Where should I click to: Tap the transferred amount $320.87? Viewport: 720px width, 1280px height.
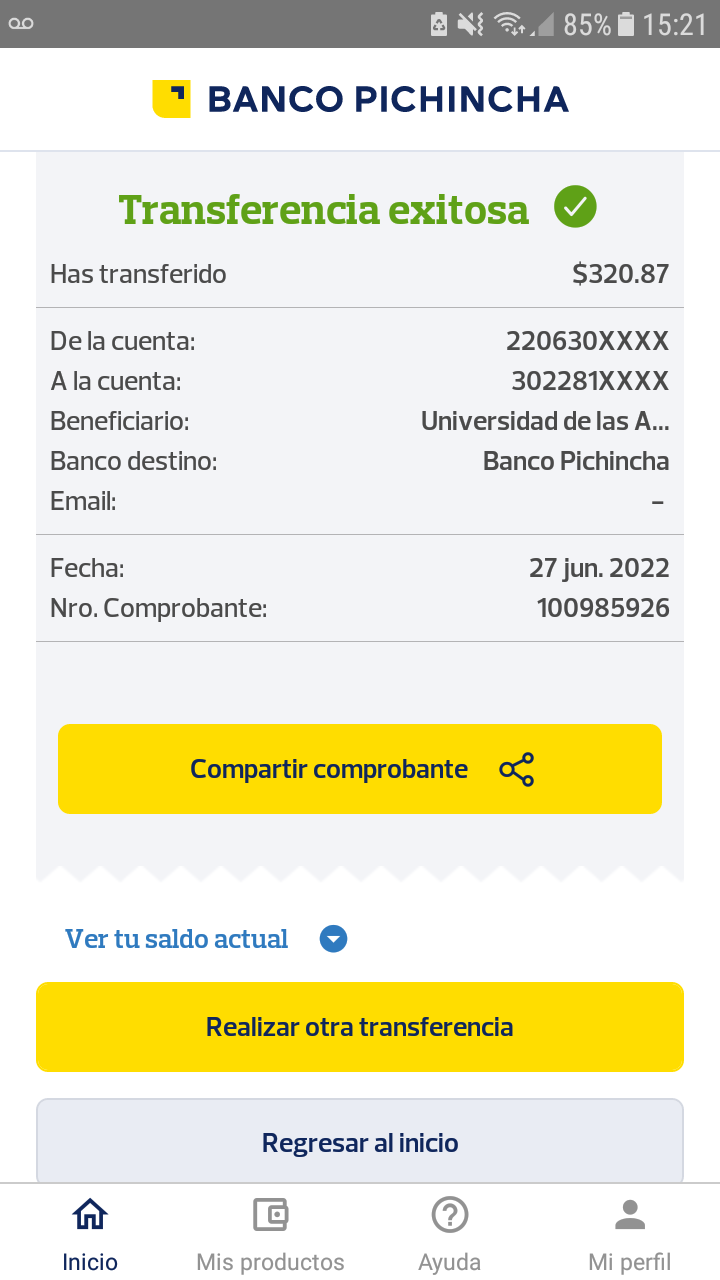pos(620,274)
